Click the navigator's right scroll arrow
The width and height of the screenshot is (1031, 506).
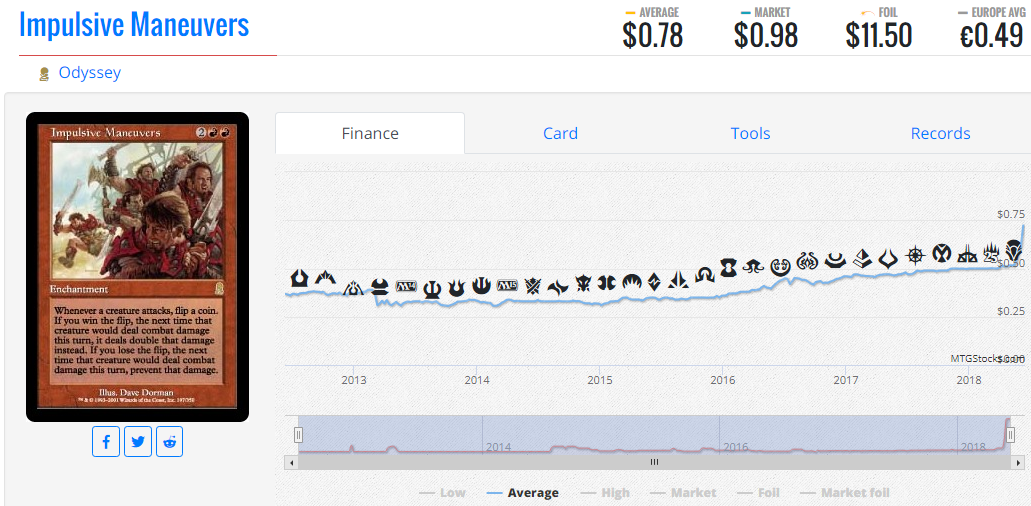coord(1019,462)
